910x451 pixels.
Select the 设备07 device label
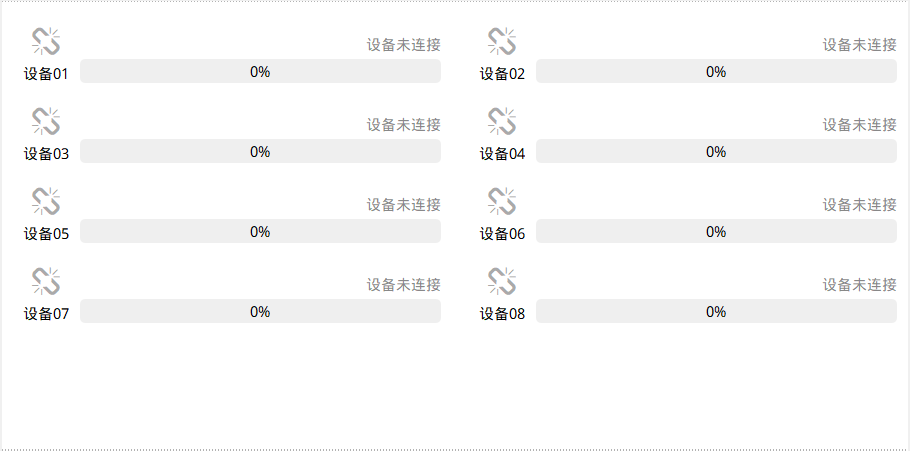point(46,314)
